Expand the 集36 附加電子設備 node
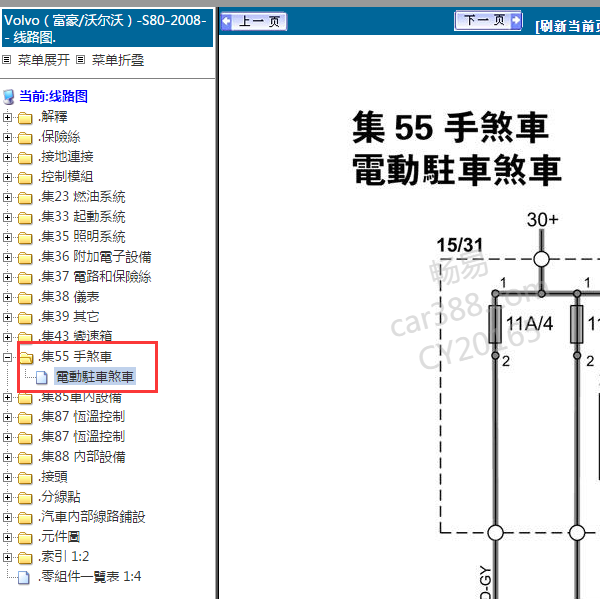Image resolution: width=600 pixels, height=599 pixels. (x=7, y=257)
